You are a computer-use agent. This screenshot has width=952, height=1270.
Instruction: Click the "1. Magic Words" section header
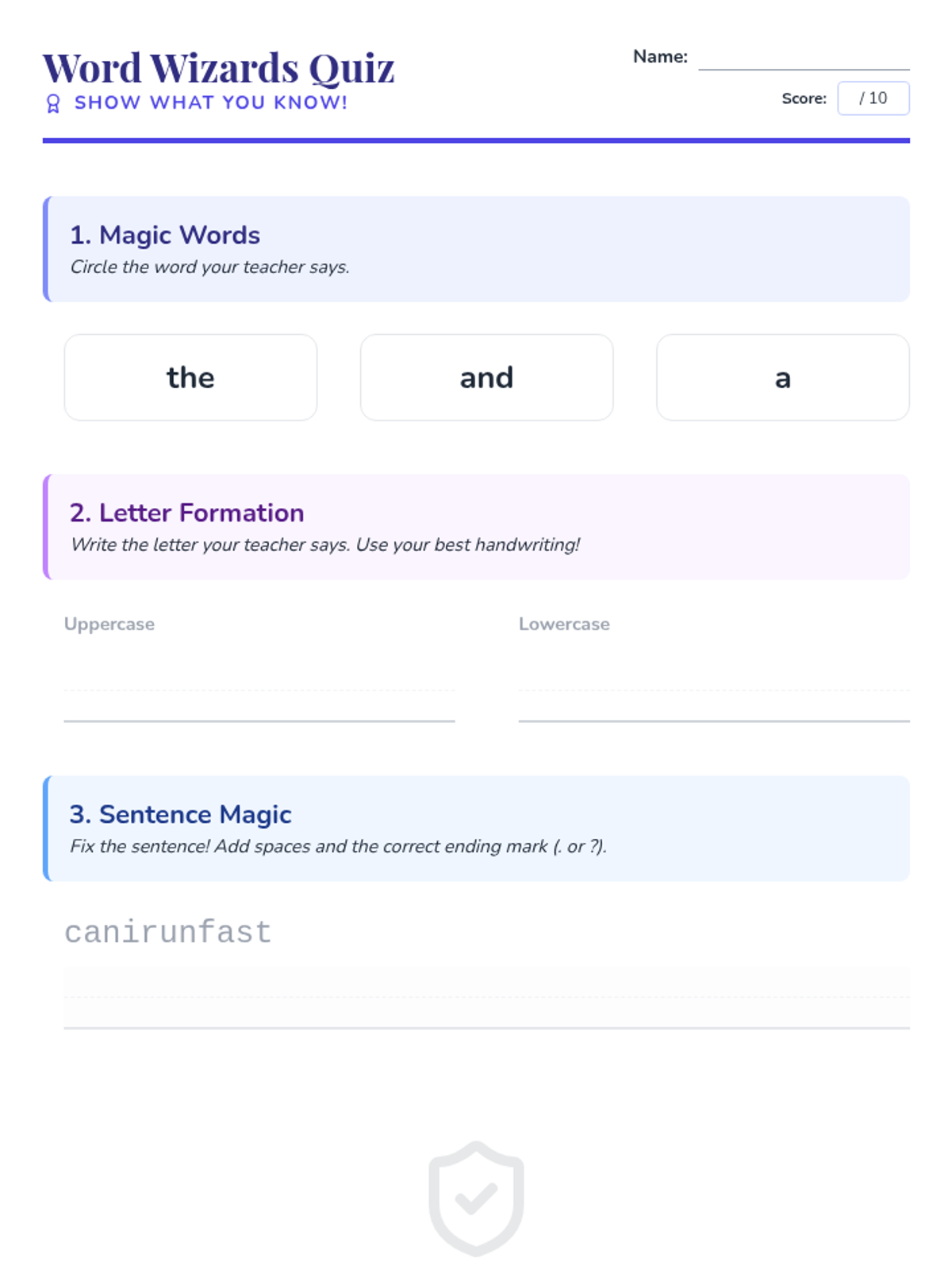click(165, 235)
